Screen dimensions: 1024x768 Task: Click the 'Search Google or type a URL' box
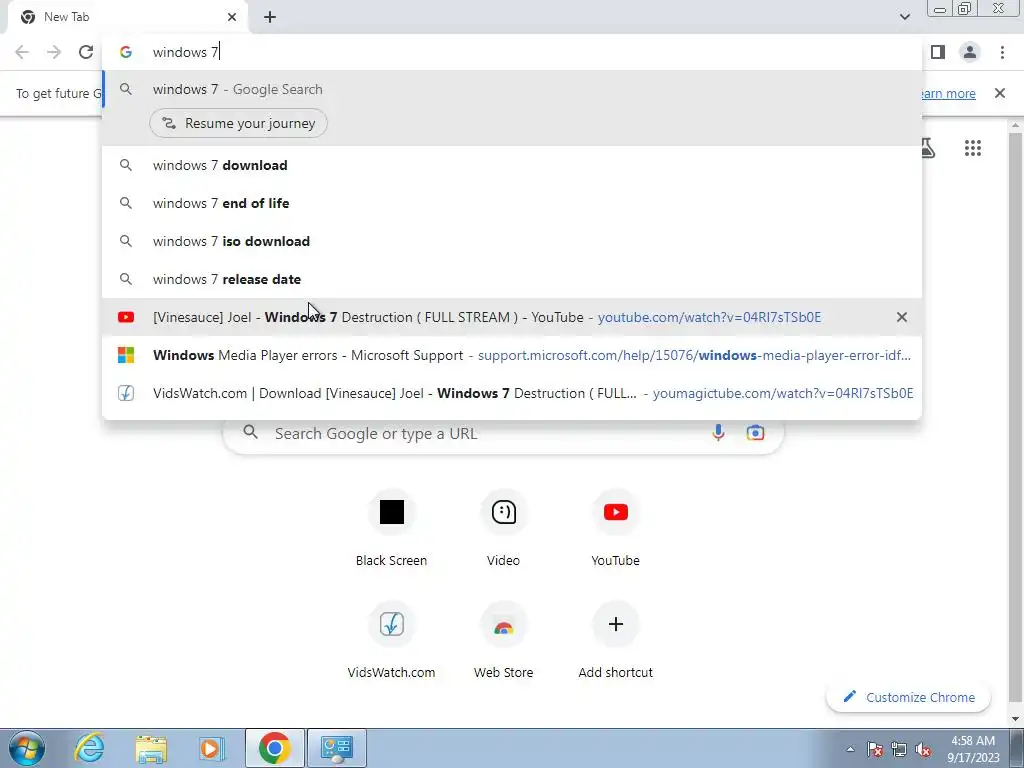[x=503, y=434]
